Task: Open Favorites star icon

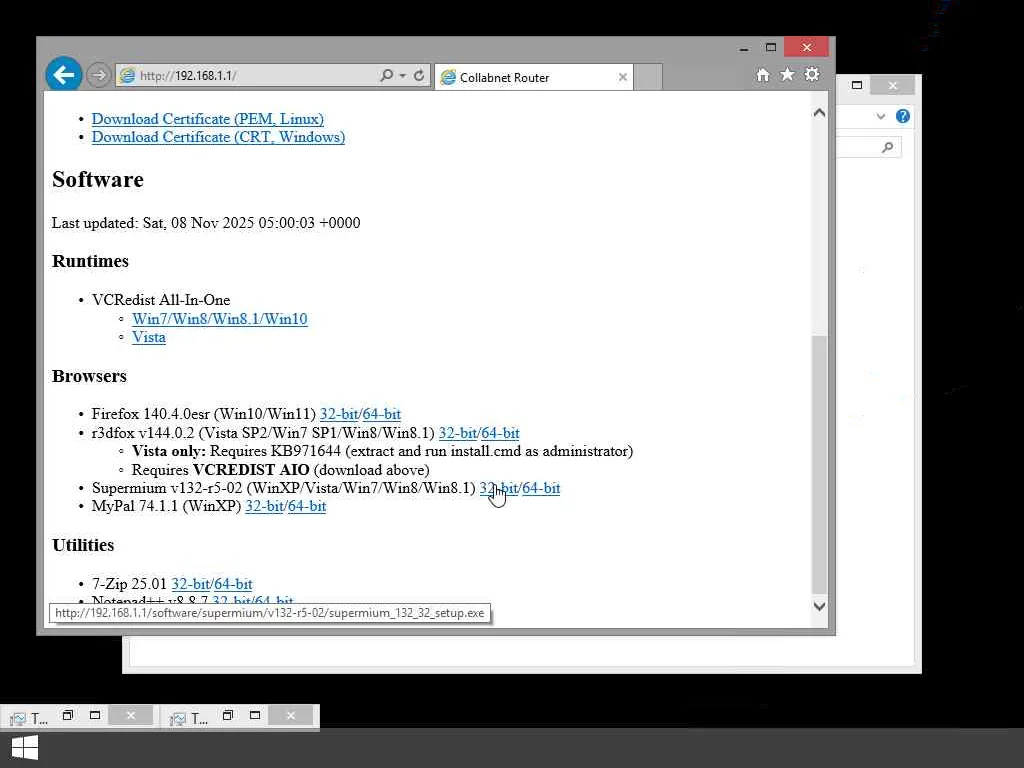Action: (788, 74)
